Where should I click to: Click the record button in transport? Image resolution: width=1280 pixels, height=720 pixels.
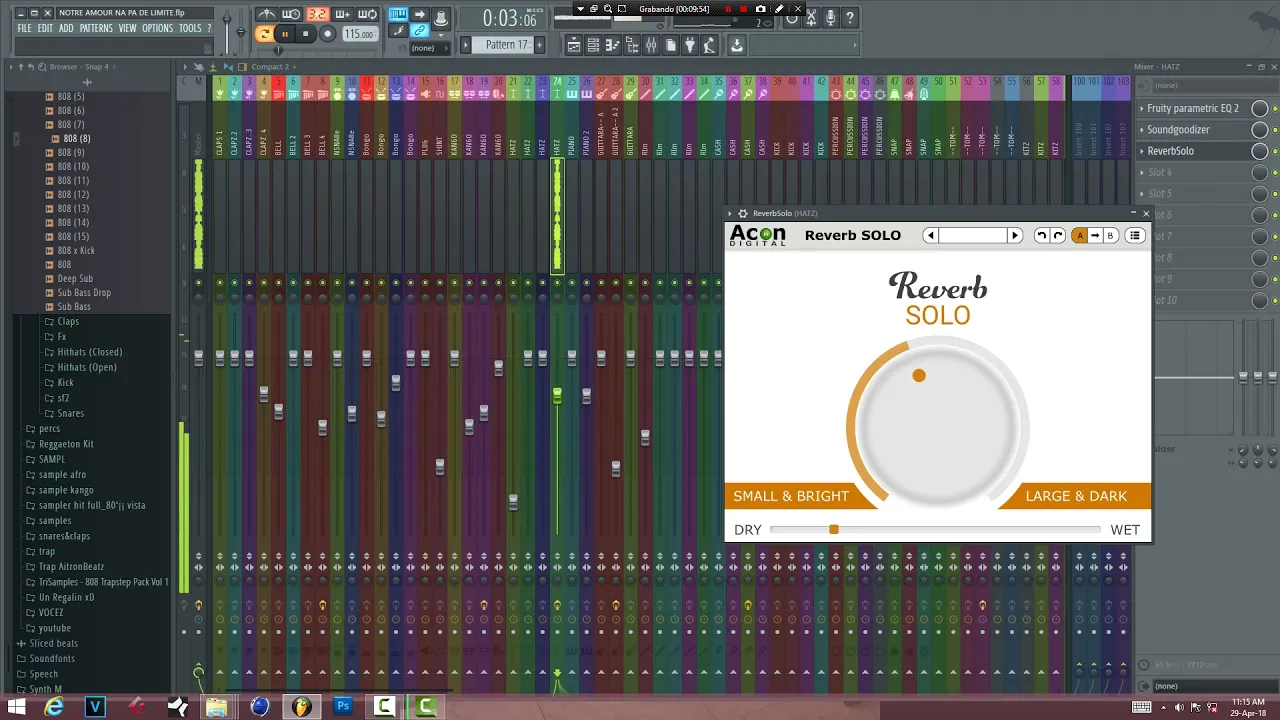coord(327,34)
